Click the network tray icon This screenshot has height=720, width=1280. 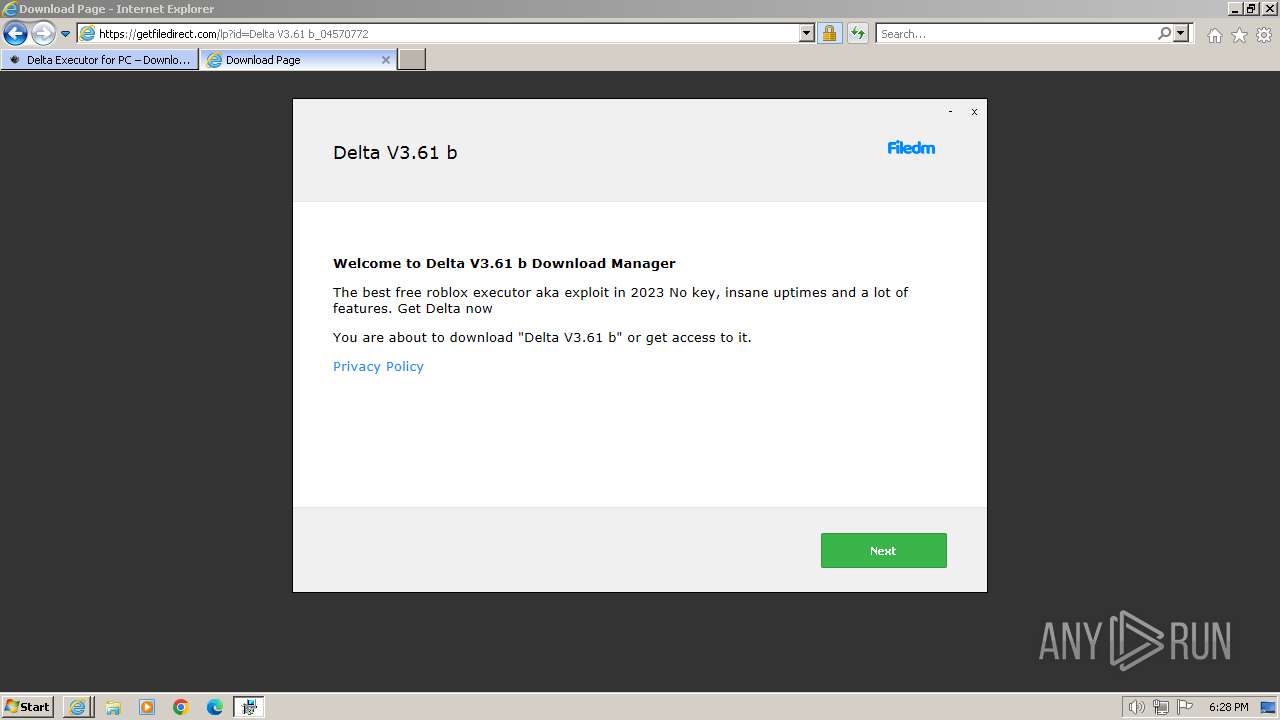(x=1161, y=707)
